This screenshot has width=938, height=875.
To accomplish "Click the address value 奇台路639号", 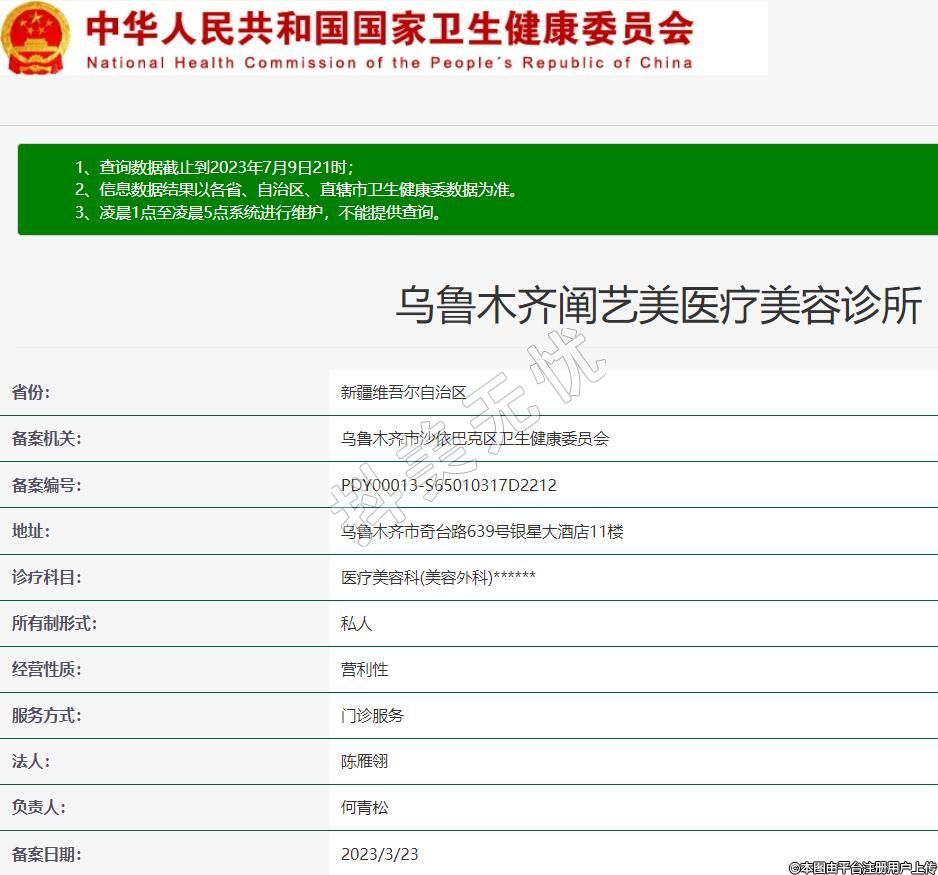I will (482, 531).
